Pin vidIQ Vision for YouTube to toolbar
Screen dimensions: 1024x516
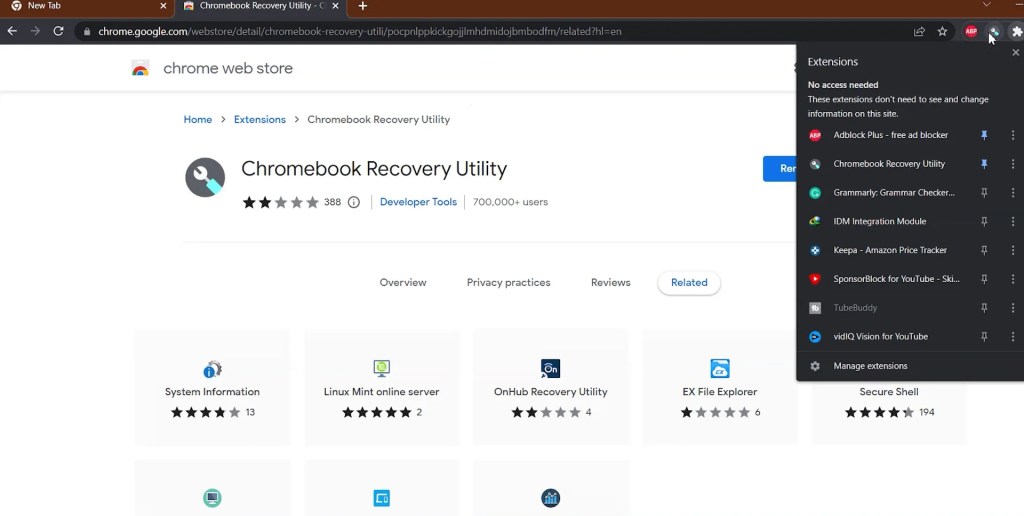[x=984, y=336]
